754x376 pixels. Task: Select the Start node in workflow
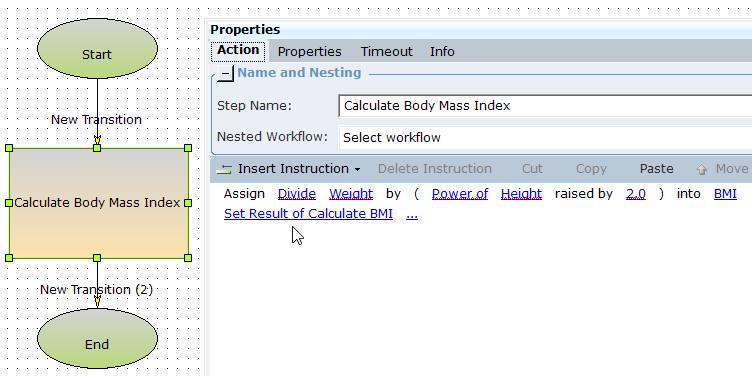[97, 49]
